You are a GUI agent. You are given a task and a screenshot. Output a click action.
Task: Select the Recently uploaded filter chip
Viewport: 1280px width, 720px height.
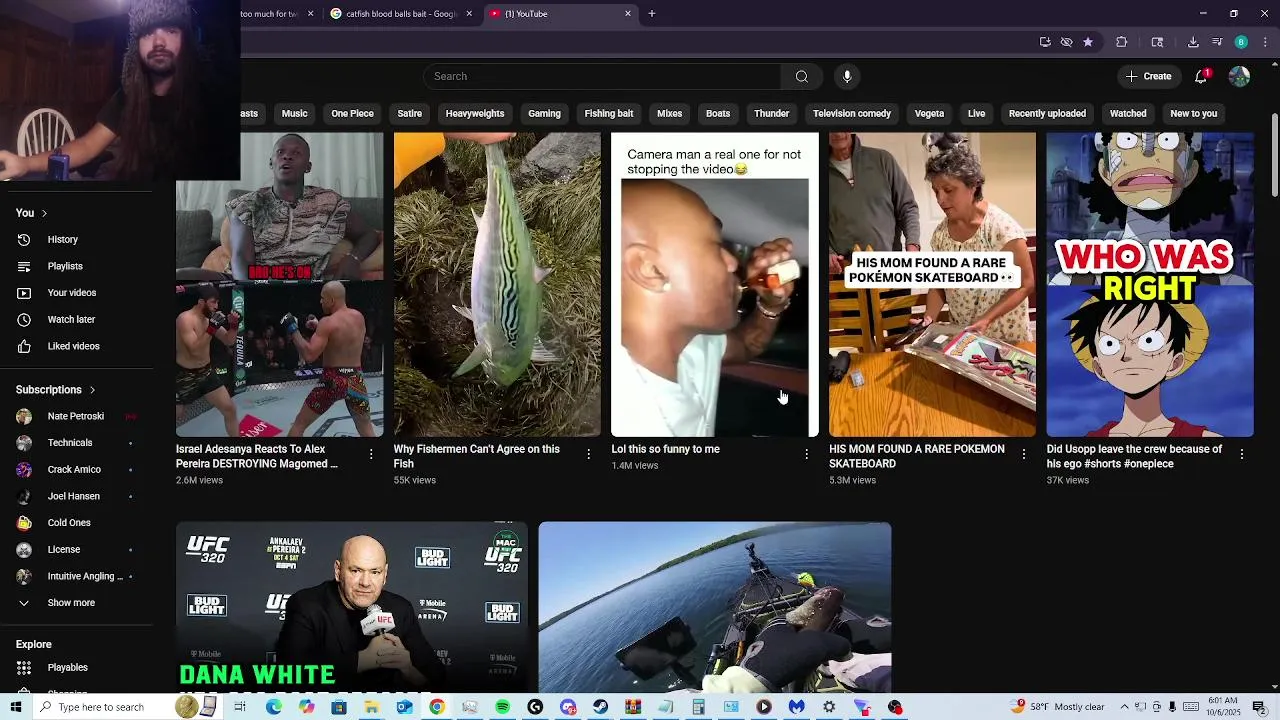[x=1047, y=113]
